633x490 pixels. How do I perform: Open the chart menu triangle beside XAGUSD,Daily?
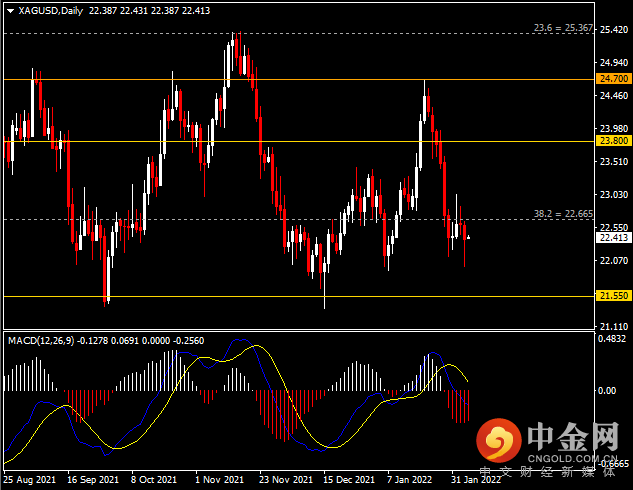click(10, 11)
